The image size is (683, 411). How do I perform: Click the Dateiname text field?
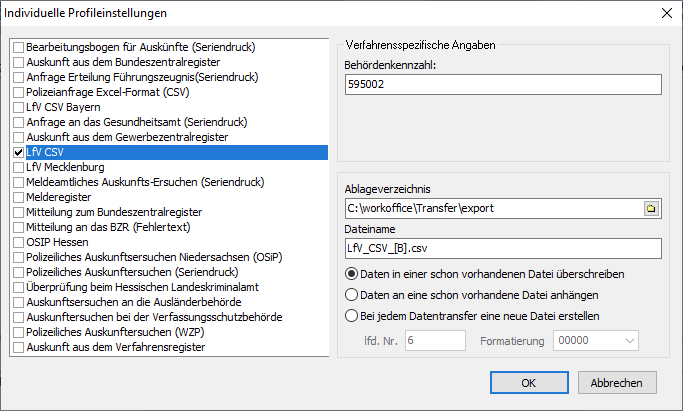click(502, 248)
